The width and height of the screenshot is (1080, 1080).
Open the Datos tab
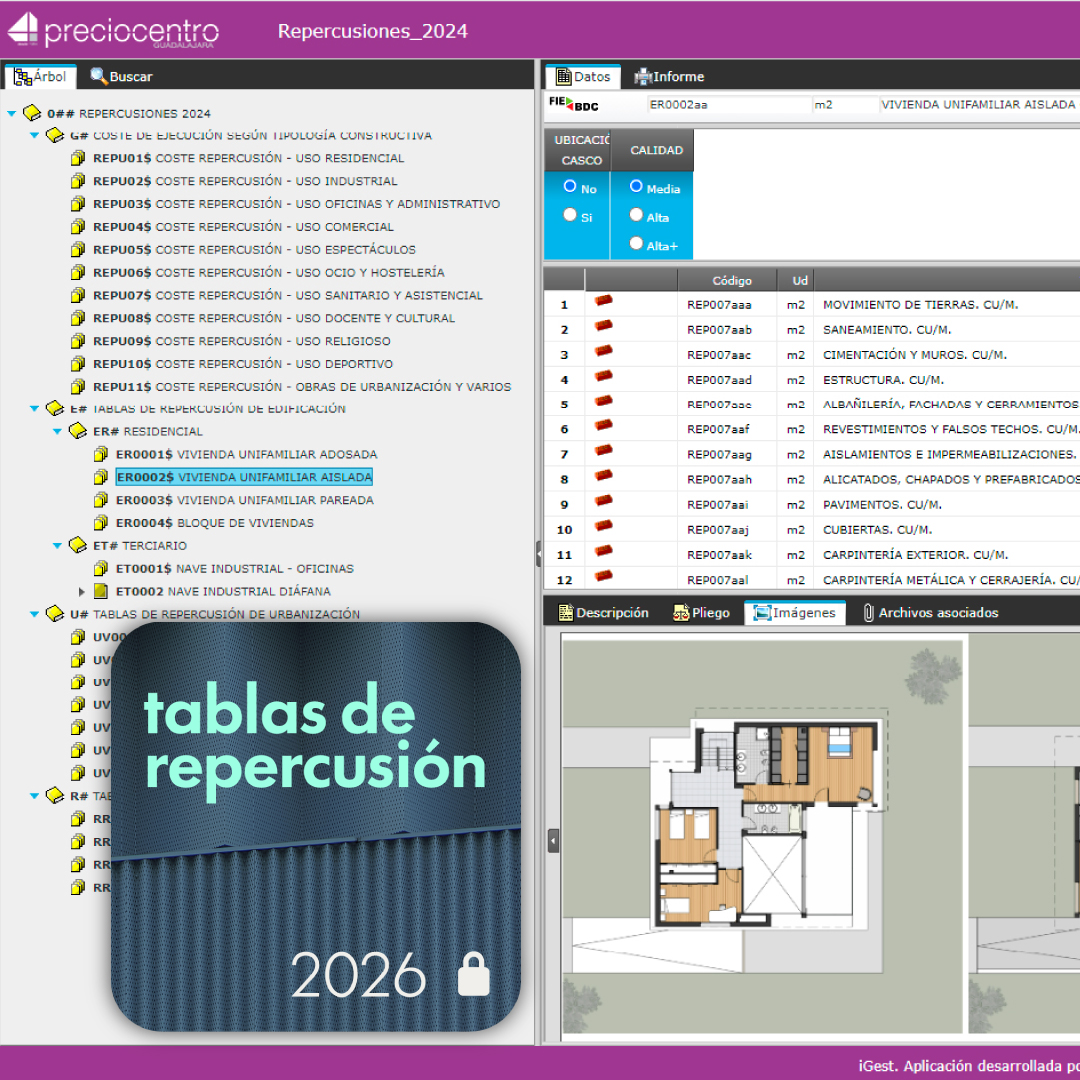point(583,76)
